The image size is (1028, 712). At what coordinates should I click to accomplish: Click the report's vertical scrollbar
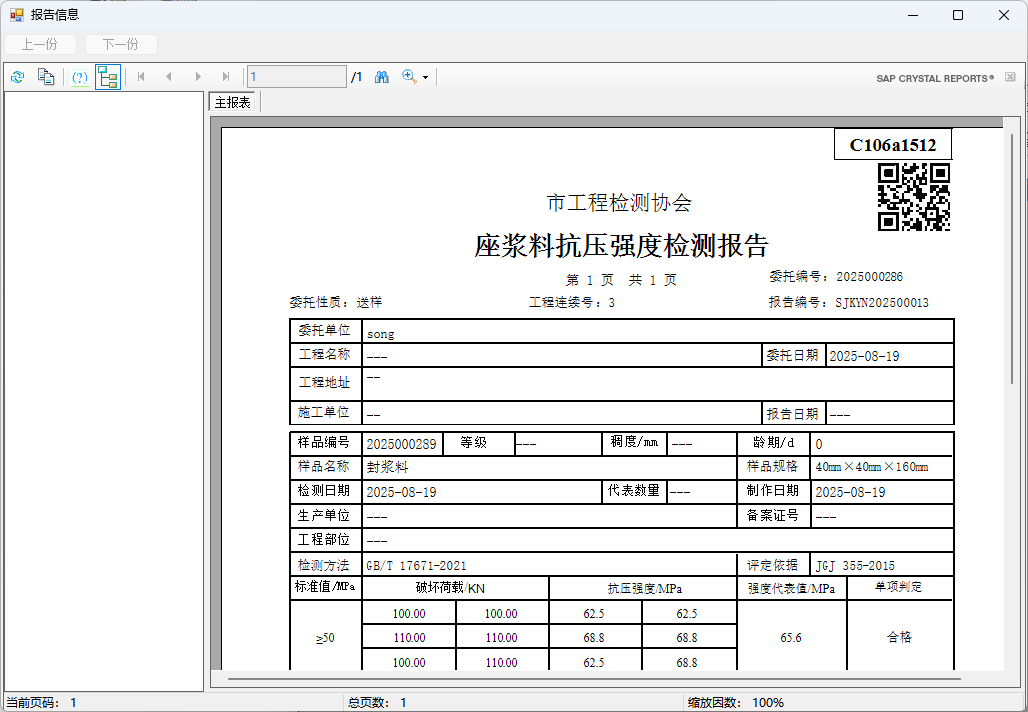tap(1012, 258)
